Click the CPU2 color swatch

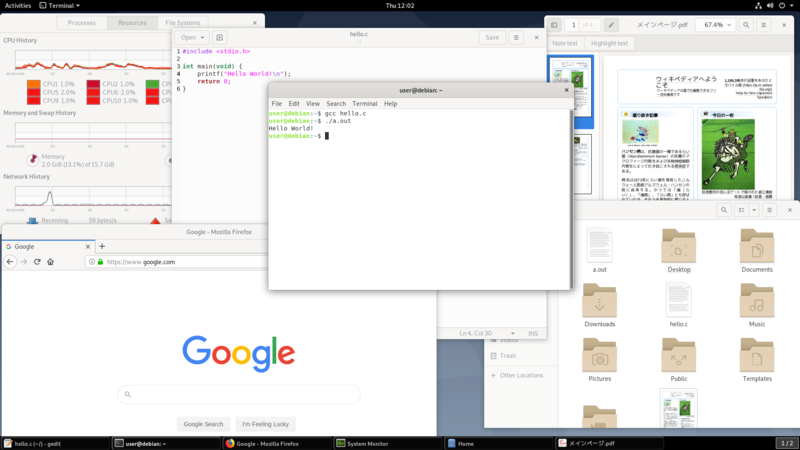tap(93, 84)
